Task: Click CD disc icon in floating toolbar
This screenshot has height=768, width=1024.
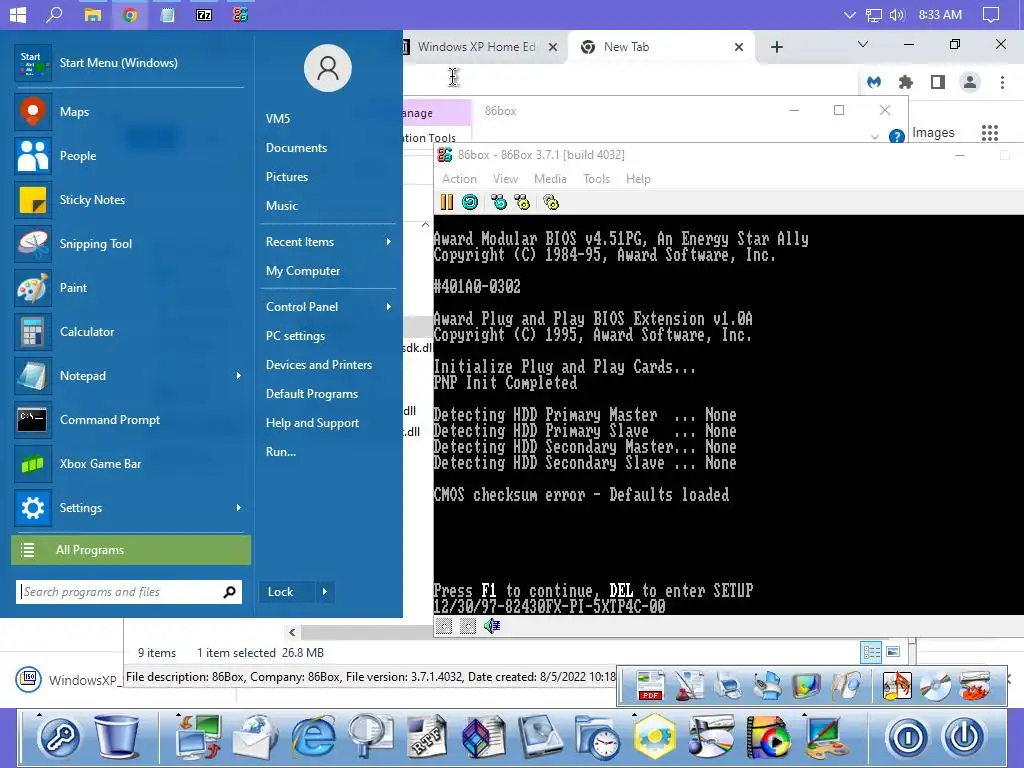Action: (x=935, y=686)
